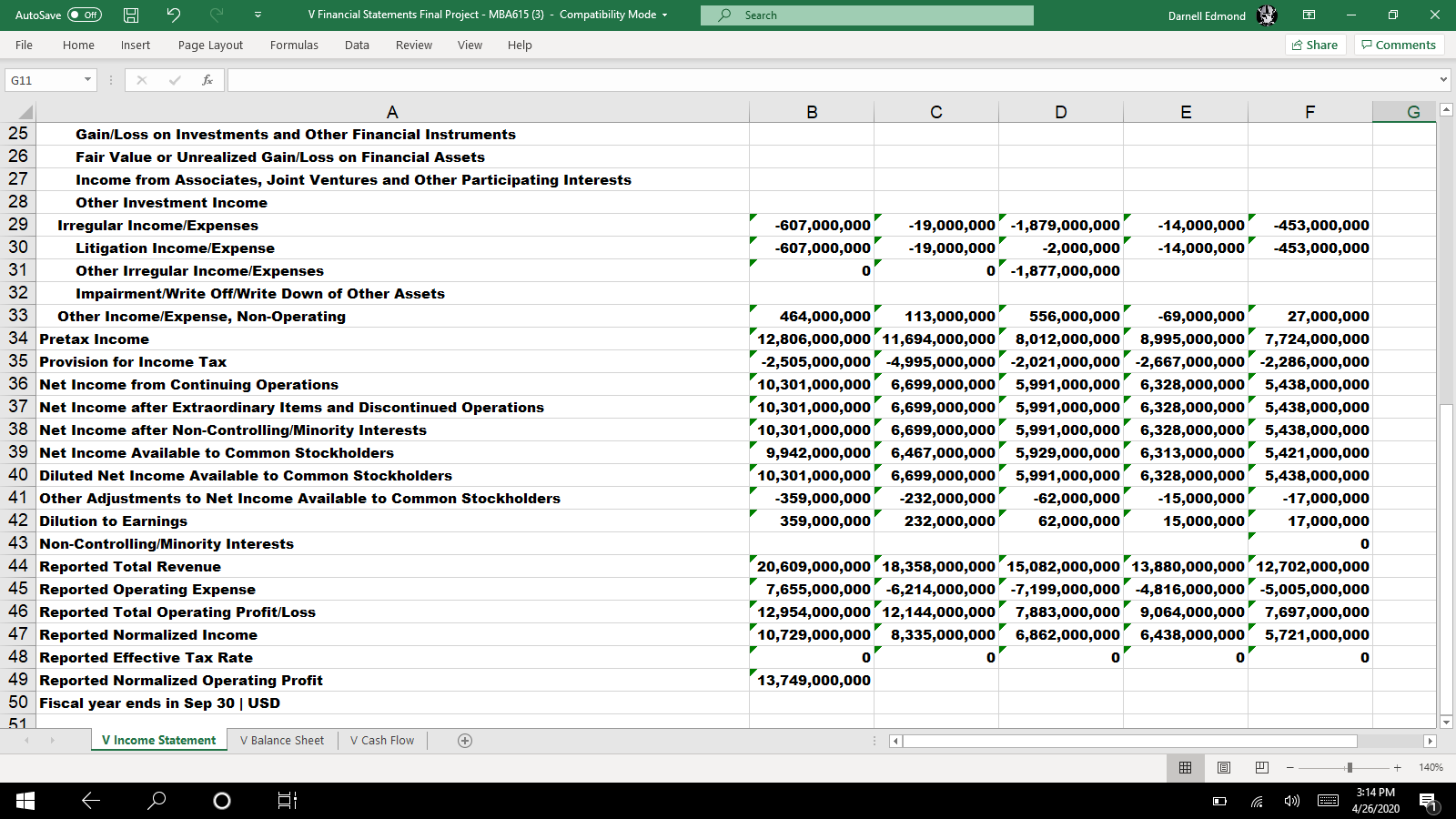Click the New Sheet plus icon
Viewport: 1456px width, 819px height.
[x=465, y=741]
